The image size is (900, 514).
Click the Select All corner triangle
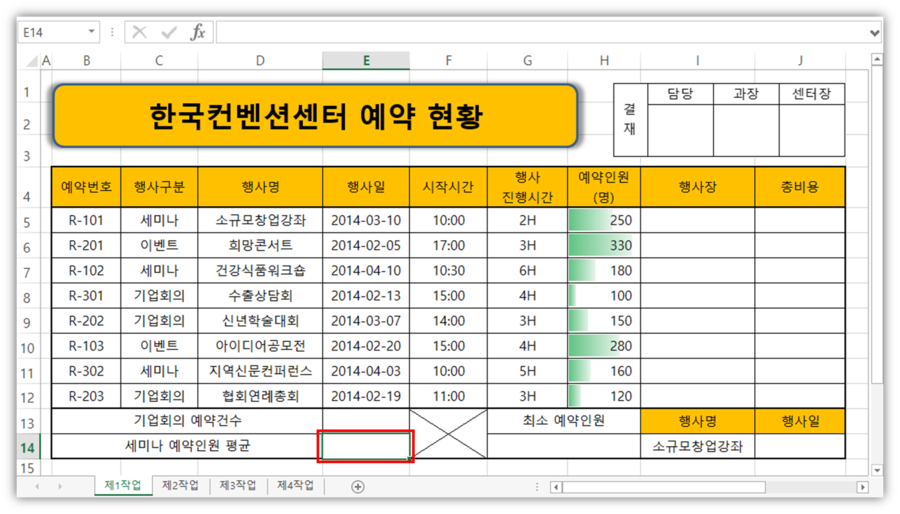tap(28, 61)
